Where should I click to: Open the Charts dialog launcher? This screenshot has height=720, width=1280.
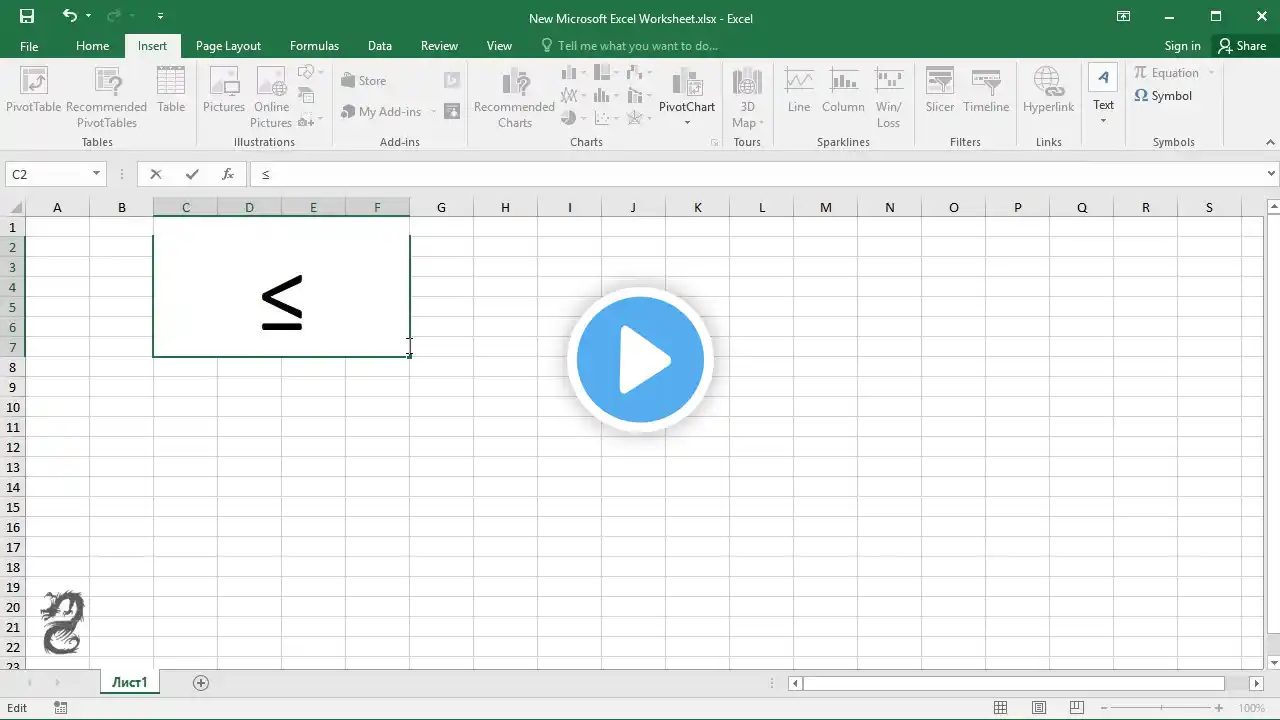(x=715, y=143)
